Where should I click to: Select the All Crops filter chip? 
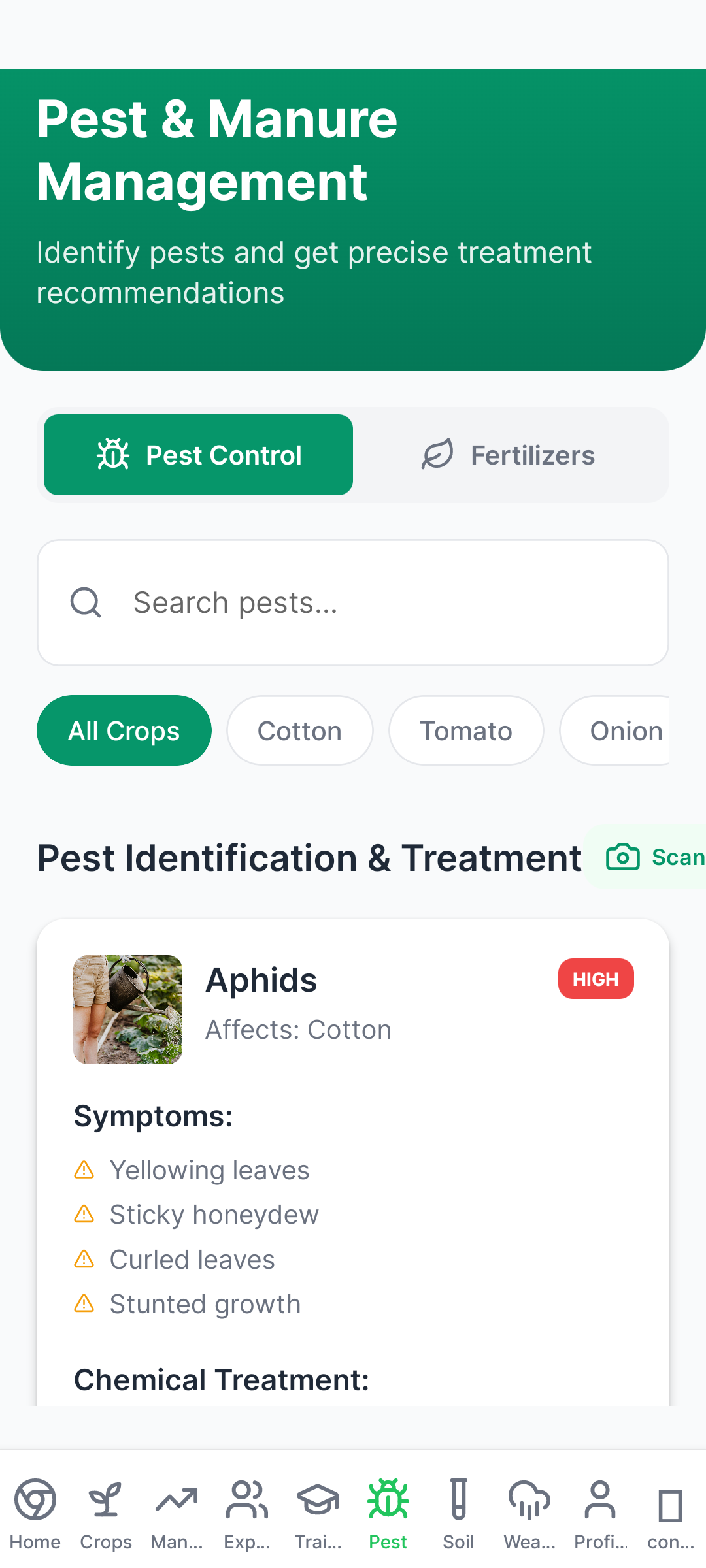(x=124, y=731)
